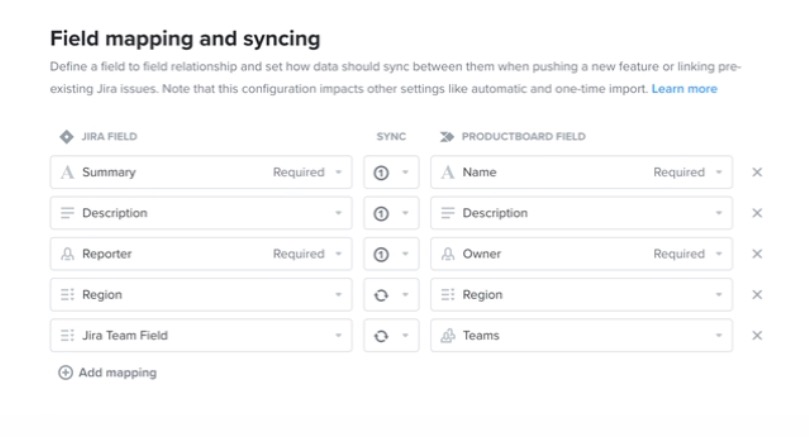Remove the Description mapping row
The image size is (809, 437).
757,213
